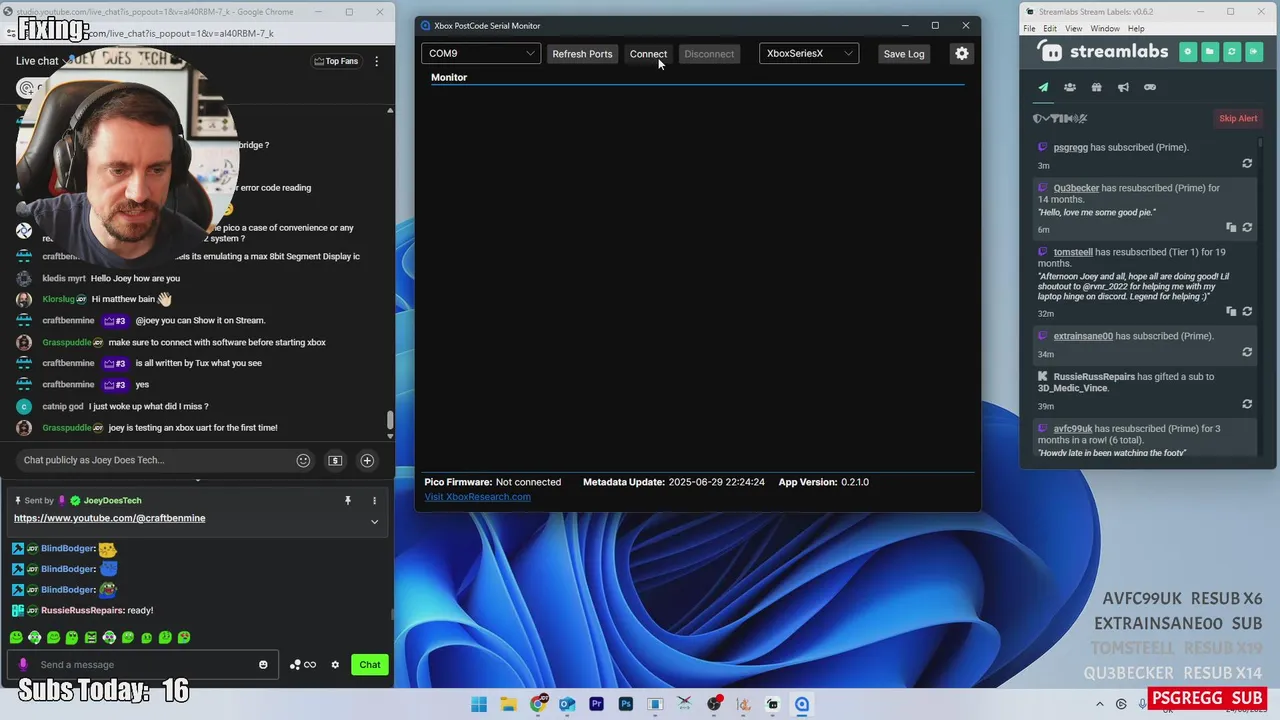This screenshot has width=1280, height=720.
Task: Replay the tomsteell resubscribed alert
Action: point(1247,311)
